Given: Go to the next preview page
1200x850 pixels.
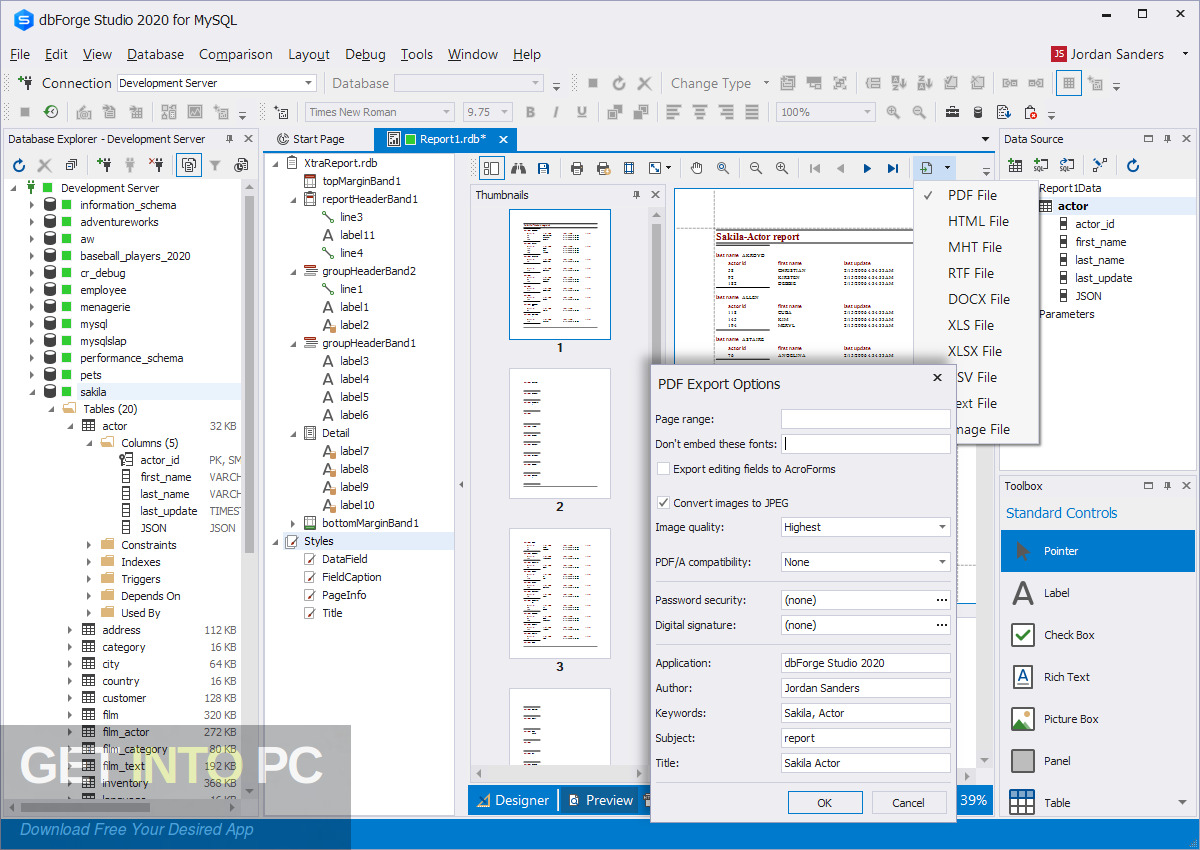Looking at the screenshot, I should [x=867, y=168].
